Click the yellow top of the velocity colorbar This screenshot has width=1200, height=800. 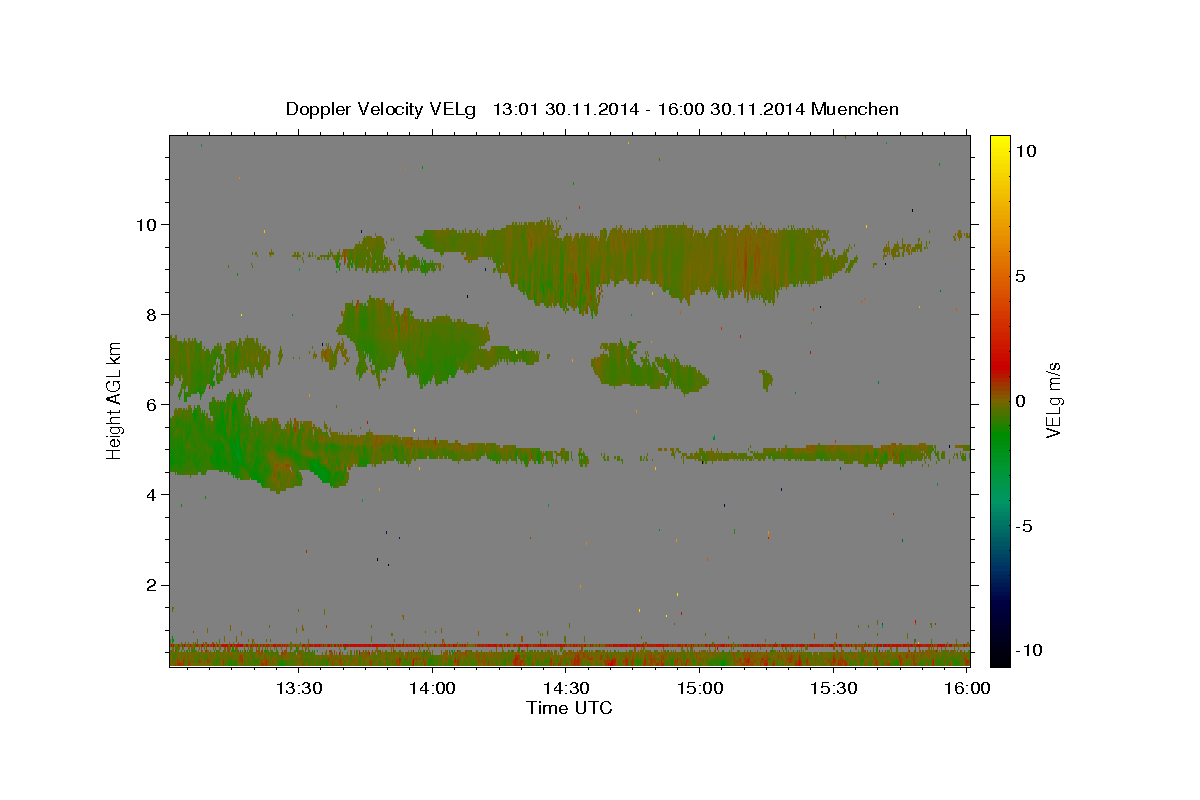coord(999,145)
